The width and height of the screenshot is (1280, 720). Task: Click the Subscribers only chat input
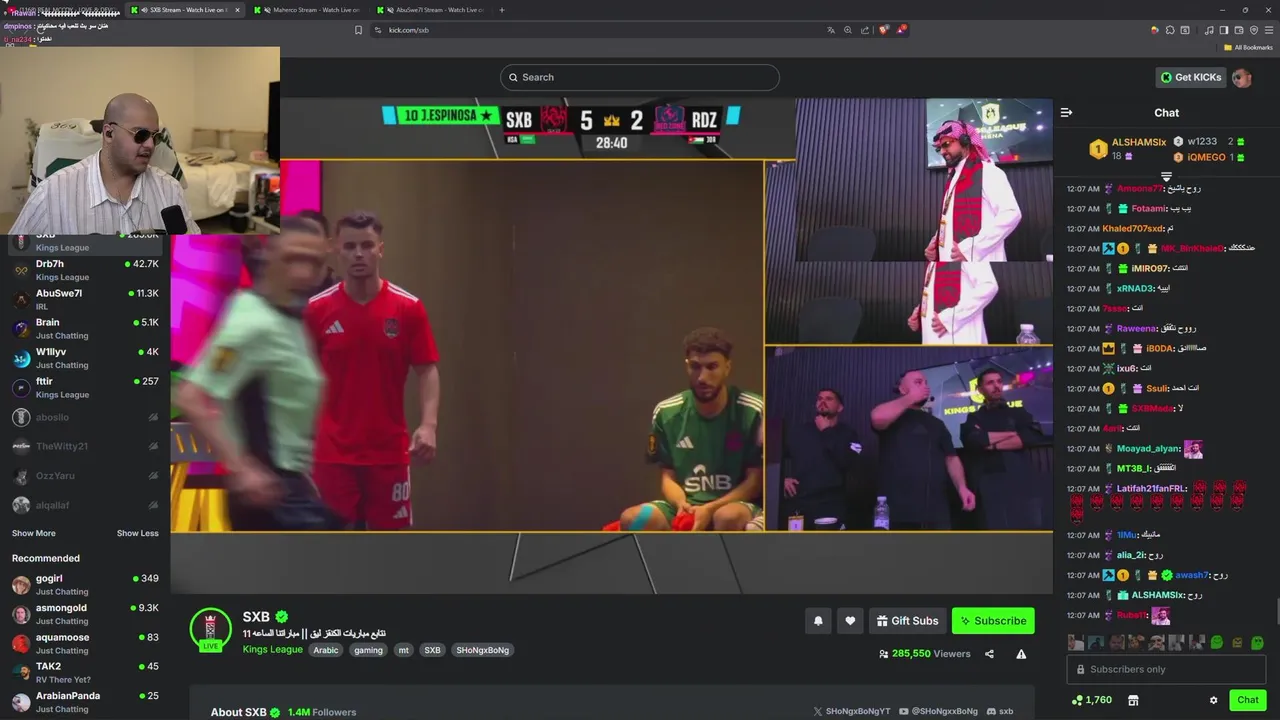pos(1166,669)
